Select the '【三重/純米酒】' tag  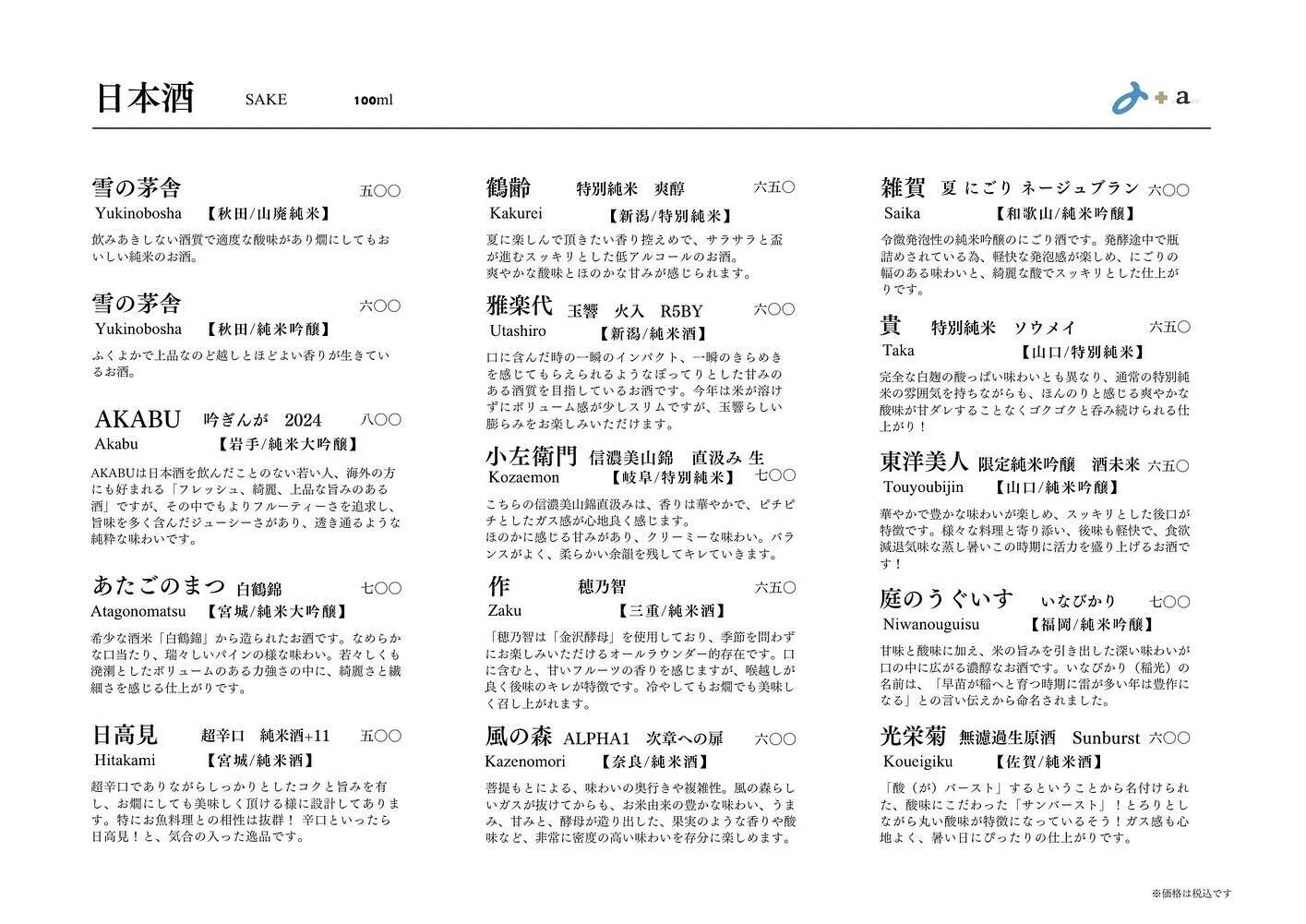coord(672,611)
